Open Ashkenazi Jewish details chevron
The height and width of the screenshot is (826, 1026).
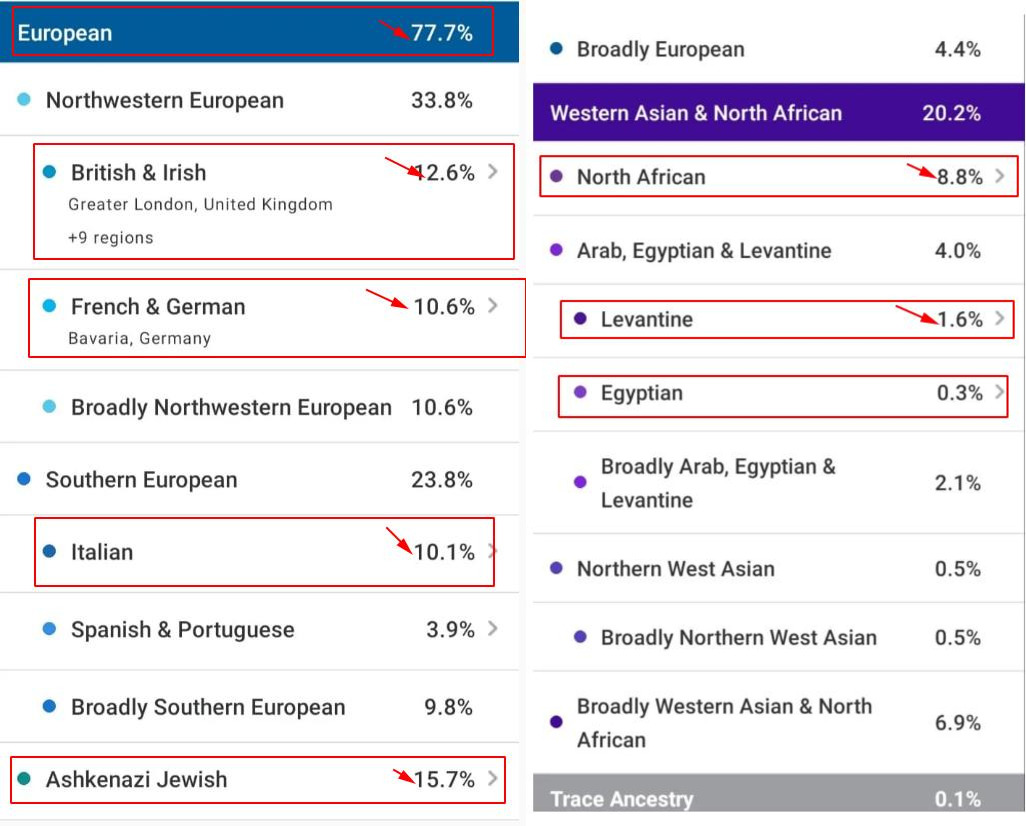pos(492,779)
